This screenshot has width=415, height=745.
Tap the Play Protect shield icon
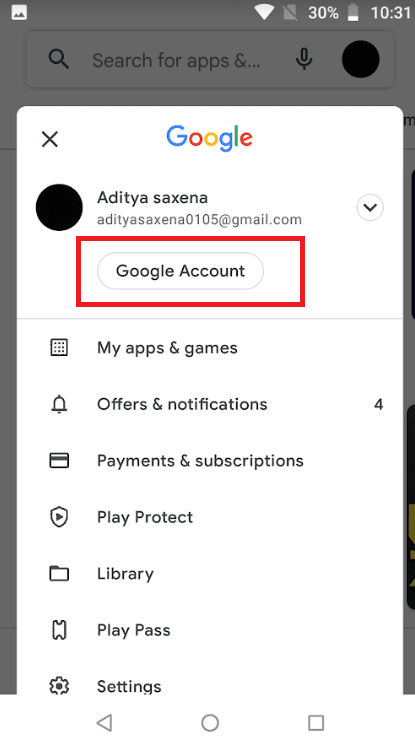(59, 517)
